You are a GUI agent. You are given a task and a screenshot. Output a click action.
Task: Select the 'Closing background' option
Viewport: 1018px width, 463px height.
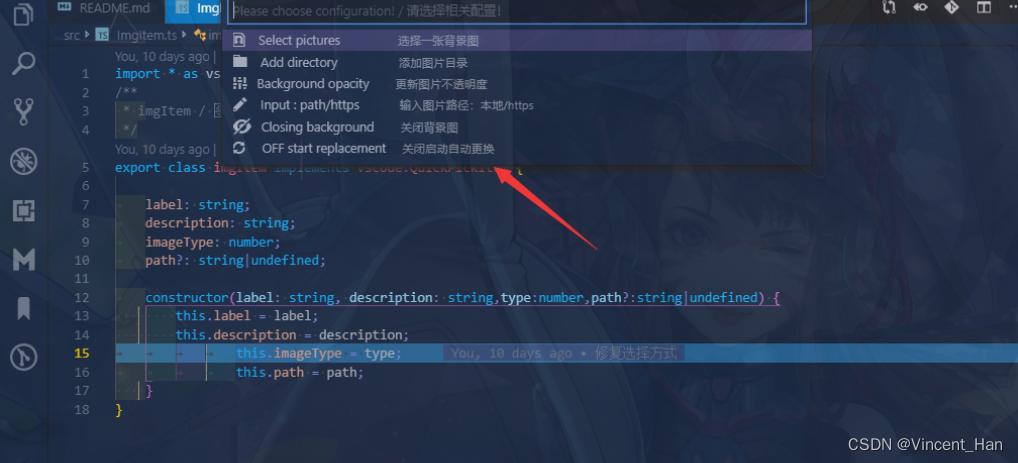tap(517, 127)
